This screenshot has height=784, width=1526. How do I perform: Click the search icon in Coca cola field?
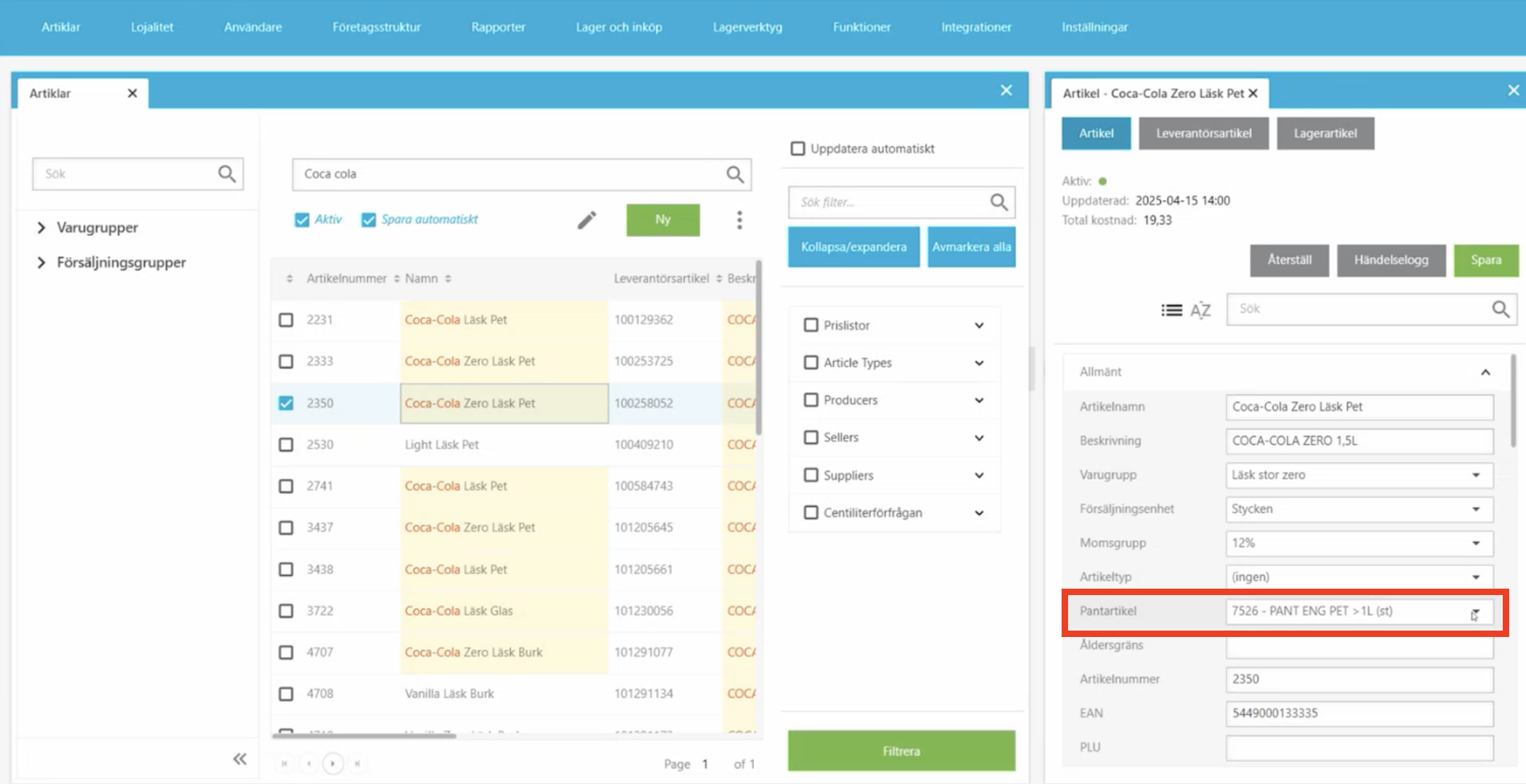coord(735,174)
